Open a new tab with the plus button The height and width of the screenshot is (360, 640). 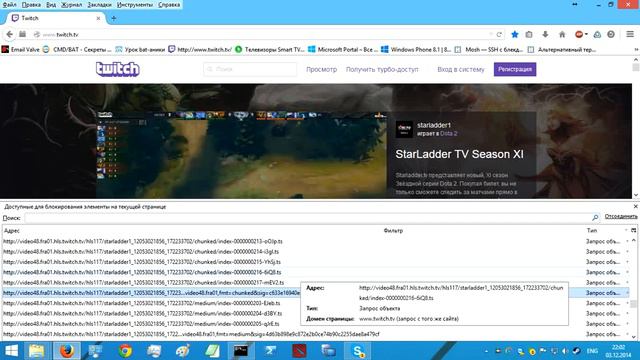click(x=114, y=18)
